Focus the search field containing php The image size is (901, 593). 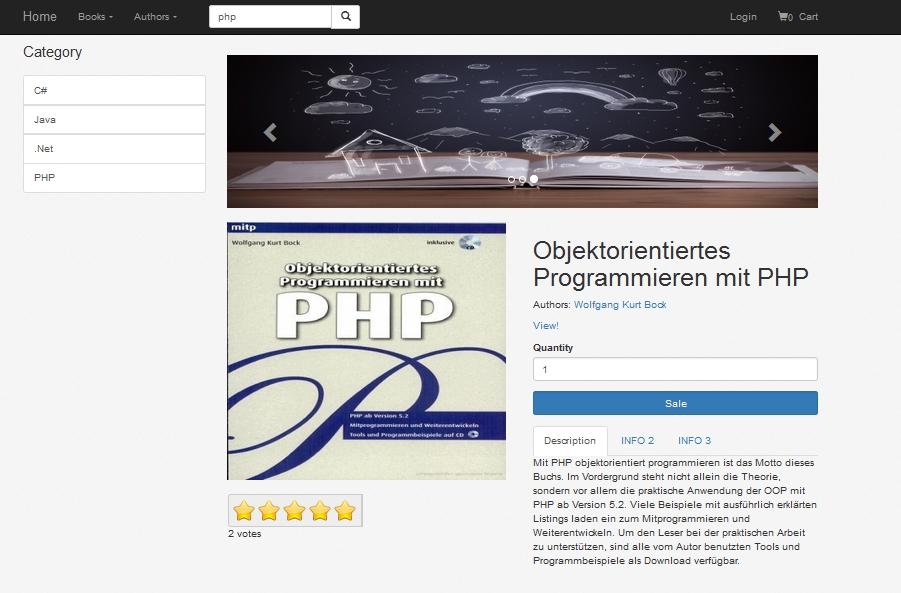click(270, 17)
